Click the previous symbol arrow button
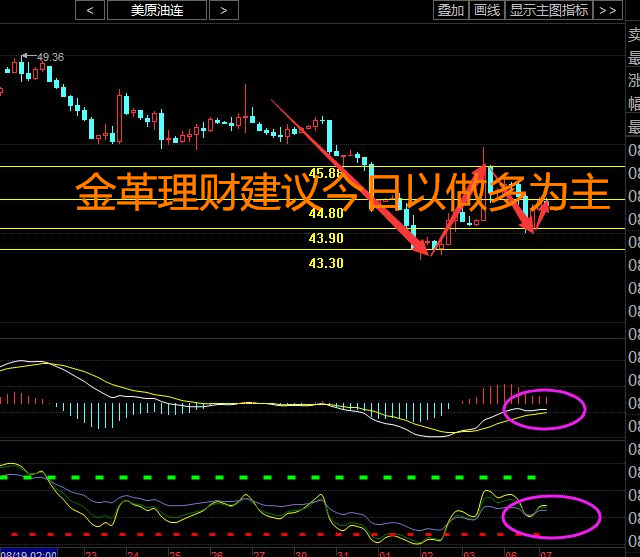 pos(90,10)
